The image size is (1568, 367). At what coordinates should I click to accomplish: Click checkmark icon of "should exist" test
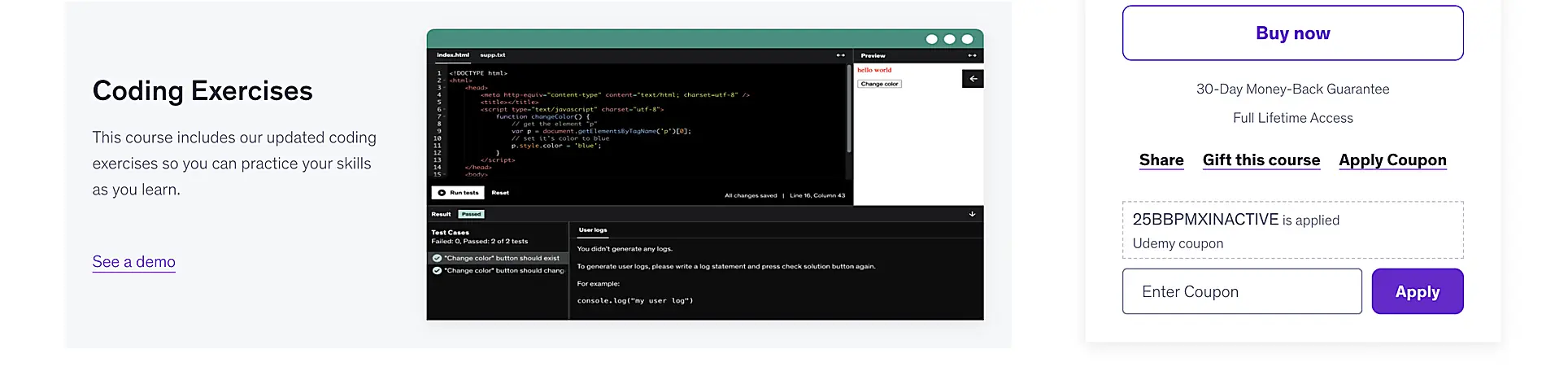coord(437,258)
